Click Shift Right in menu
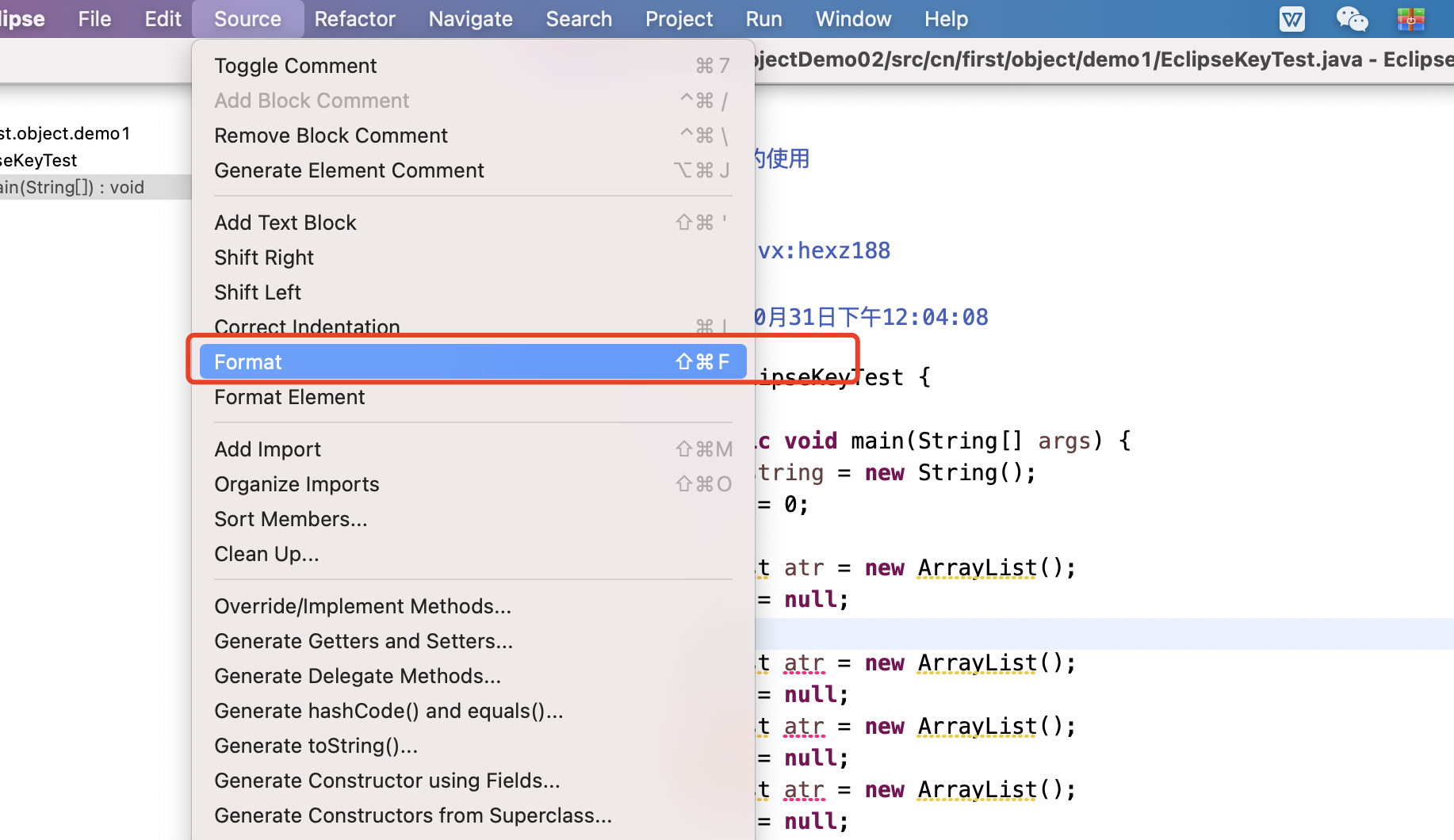This screenshot has width=1454, height=840. 264,258
